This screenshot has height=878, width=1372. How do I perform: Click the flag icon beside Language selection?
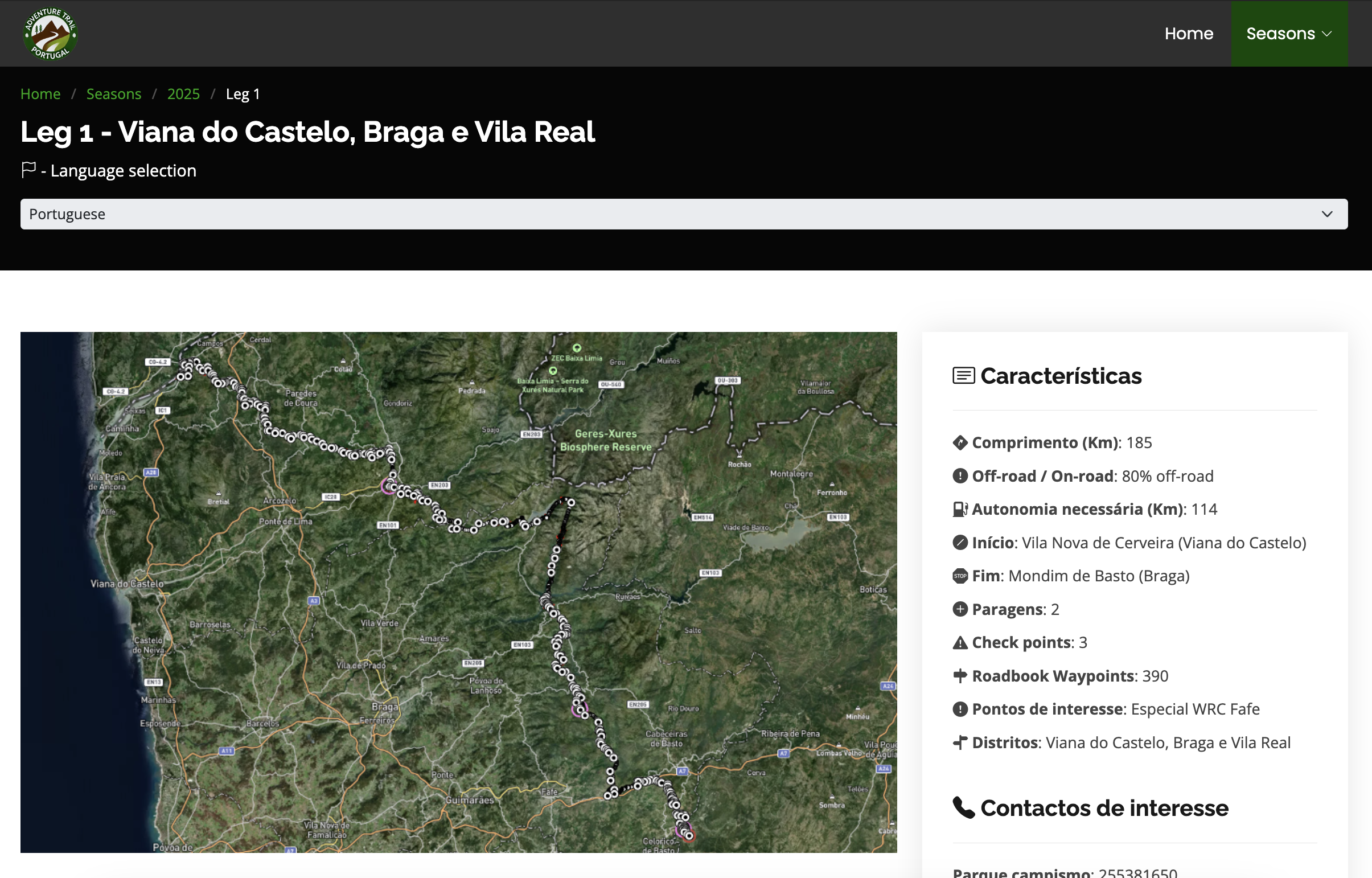(28, 169)
